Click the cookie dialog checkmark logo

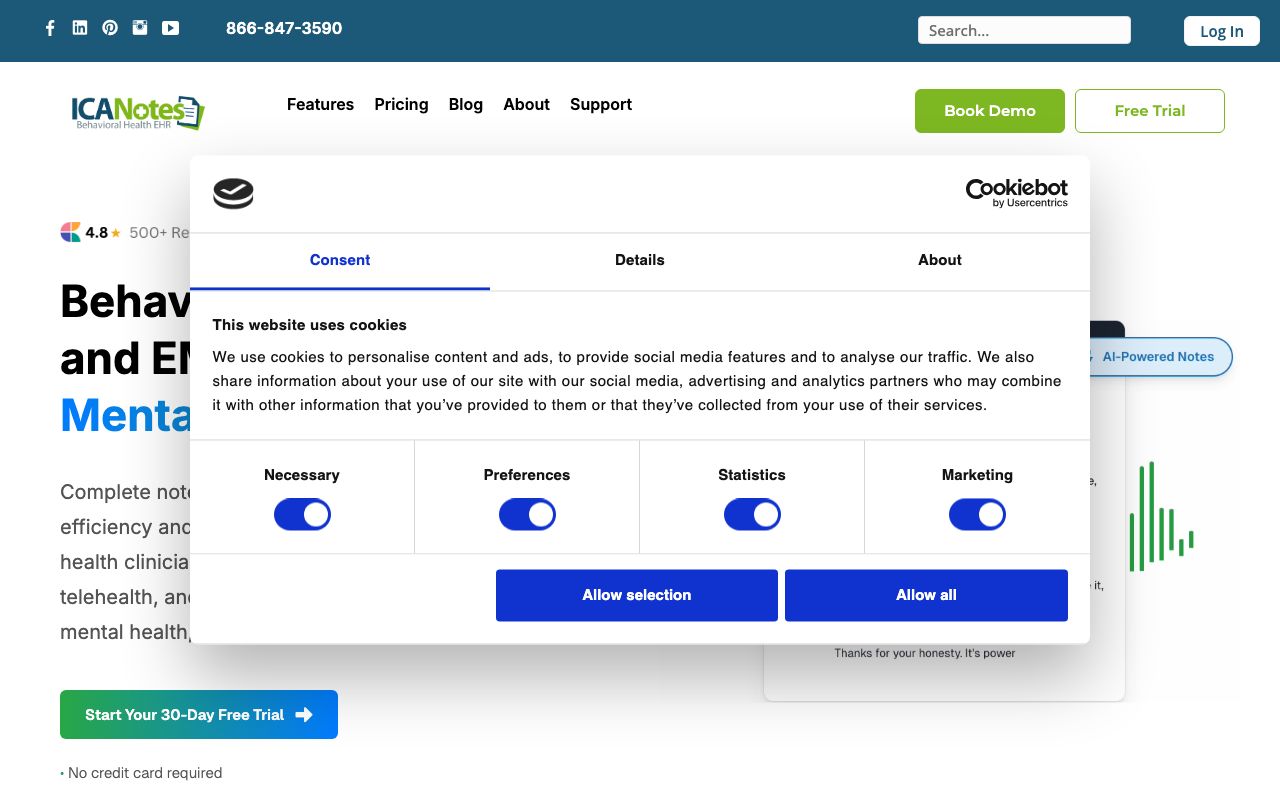(233, 193)
